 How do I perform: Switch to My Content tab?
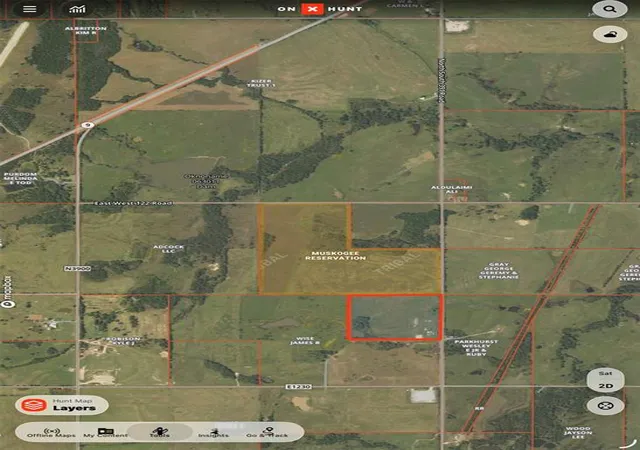click(105, 432)
